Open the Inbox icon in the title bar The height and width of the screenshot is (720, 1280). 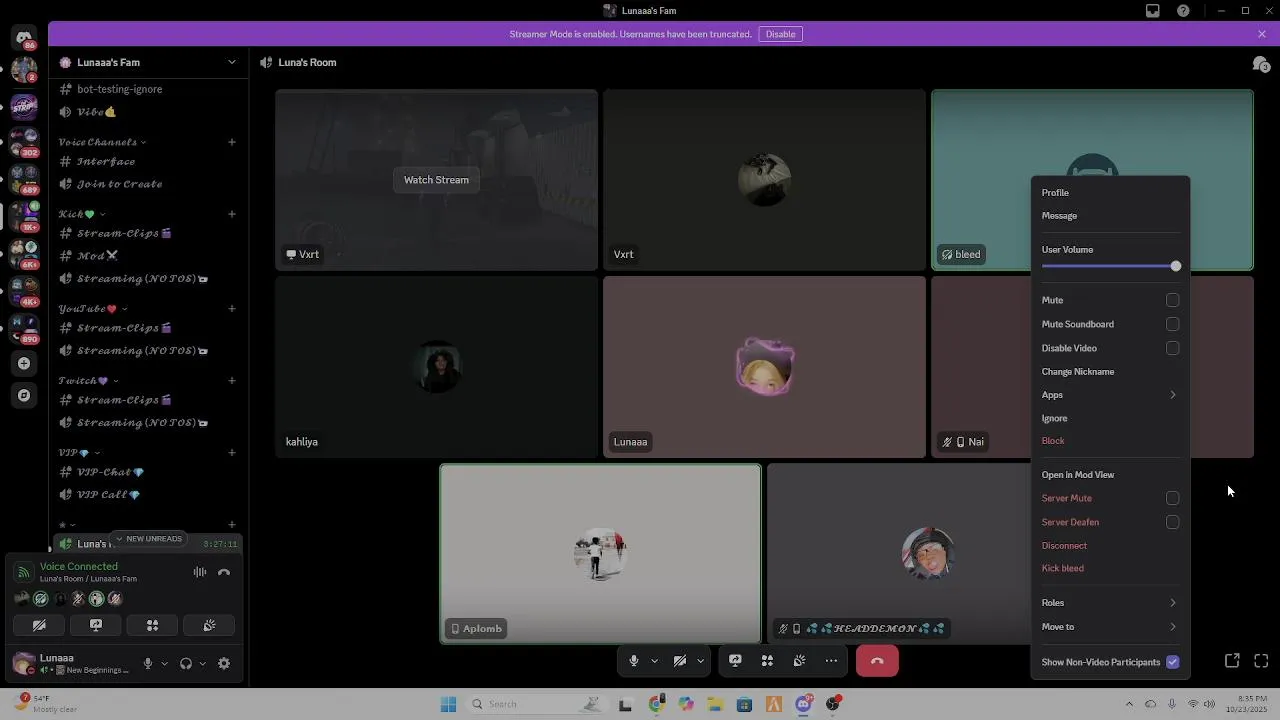pyautogui.click(x=1153, y=11)
